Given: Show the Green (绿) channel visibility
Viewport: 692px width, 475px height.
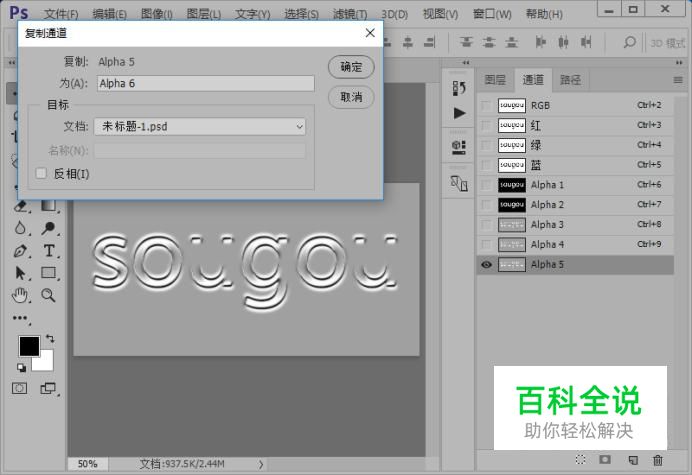Looking at the screenshot, I should pos(486,145).
